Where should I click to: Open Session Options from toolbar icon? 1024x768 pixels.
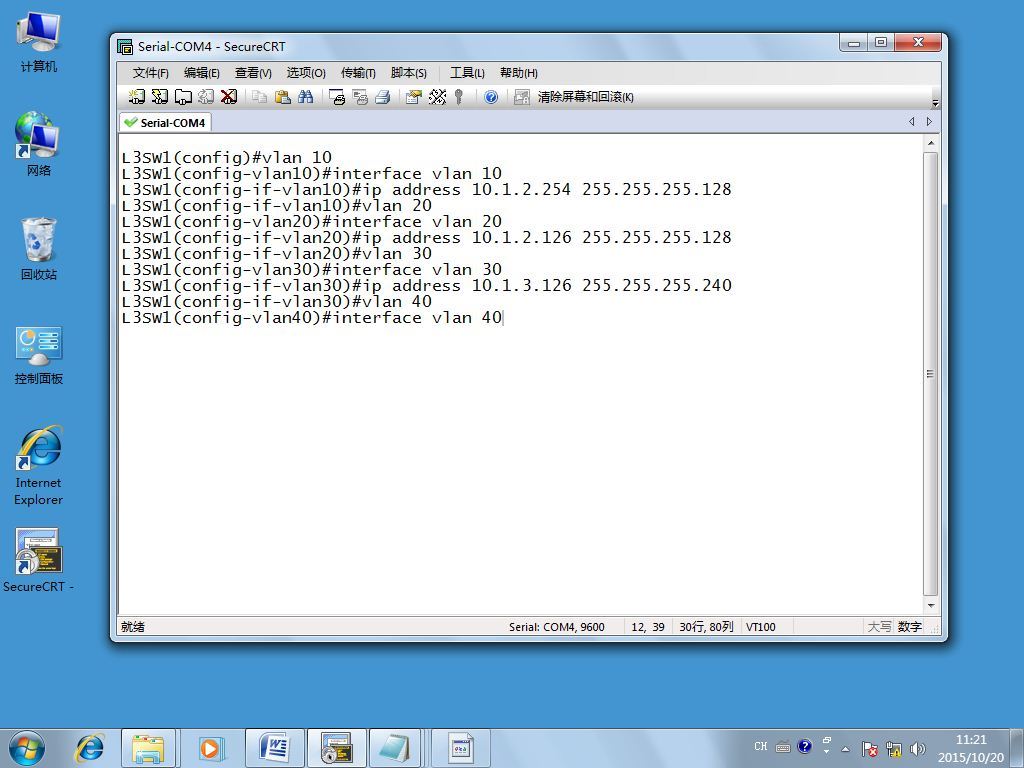(413, 97)
